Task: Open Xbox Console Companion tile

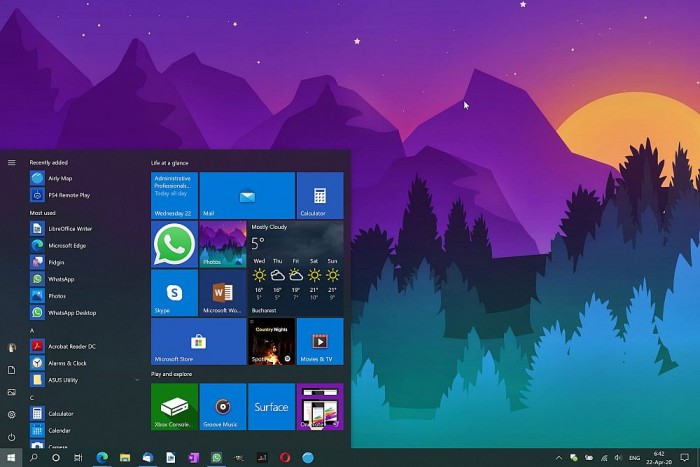Action: click(x=174, y=406)
